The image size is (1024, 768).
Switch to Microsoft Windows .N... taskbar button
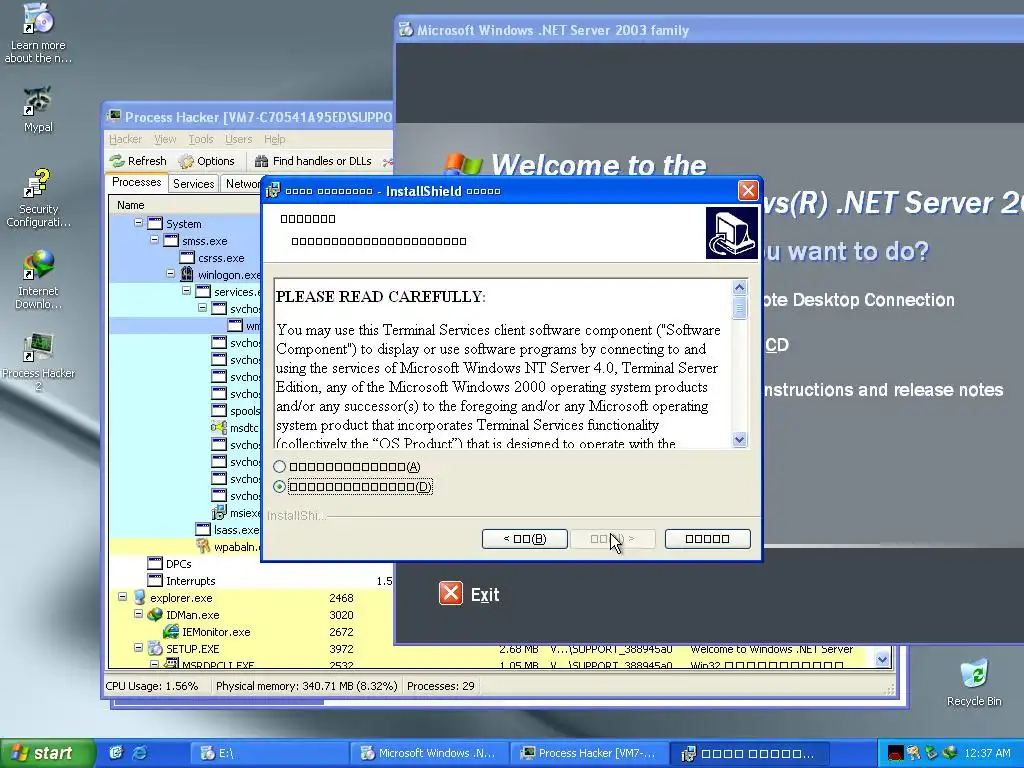coord(428,753)
